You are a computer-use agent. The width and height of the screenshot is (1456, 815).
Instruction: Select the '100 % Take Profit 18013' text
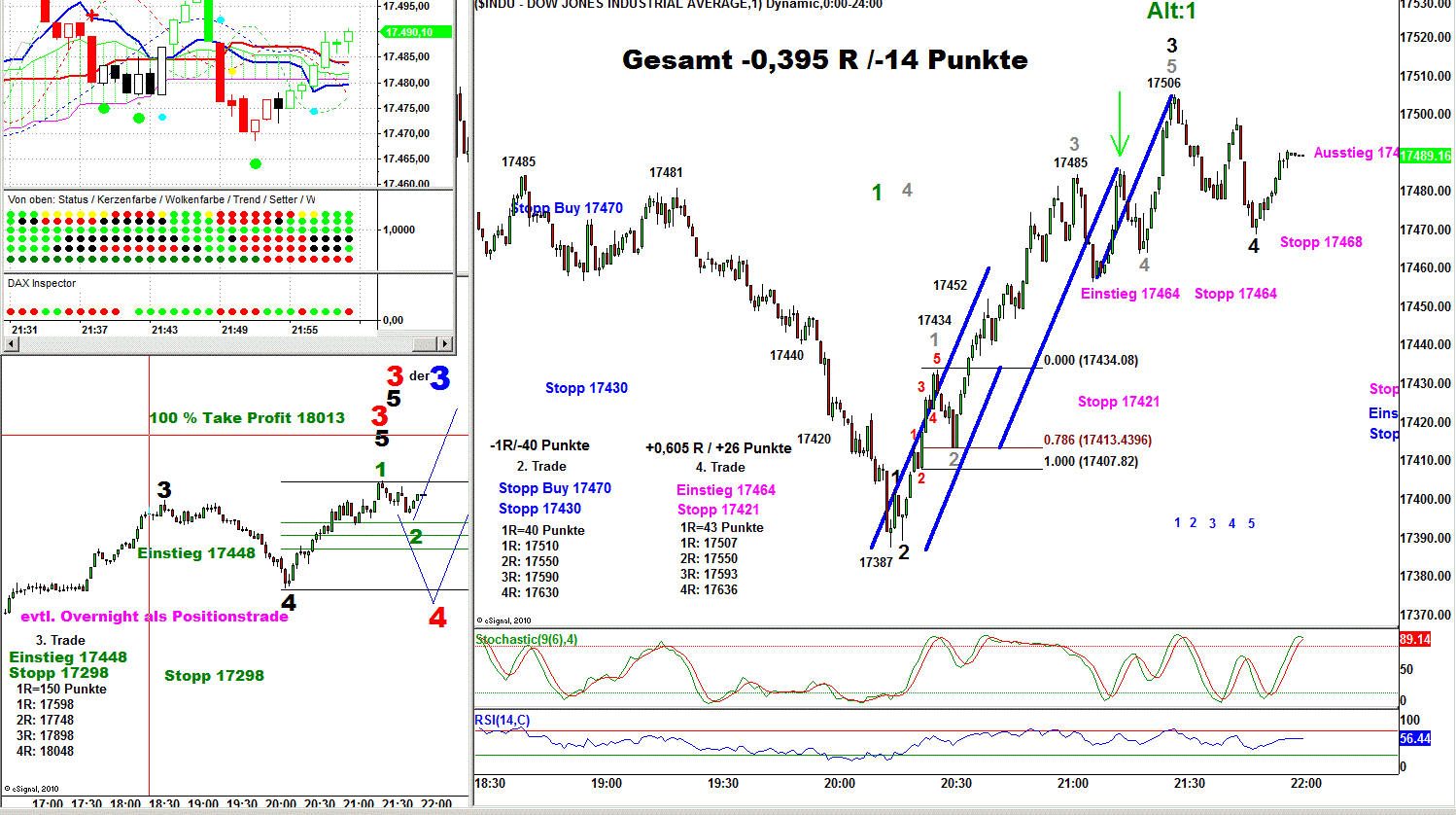coord(247,418)
